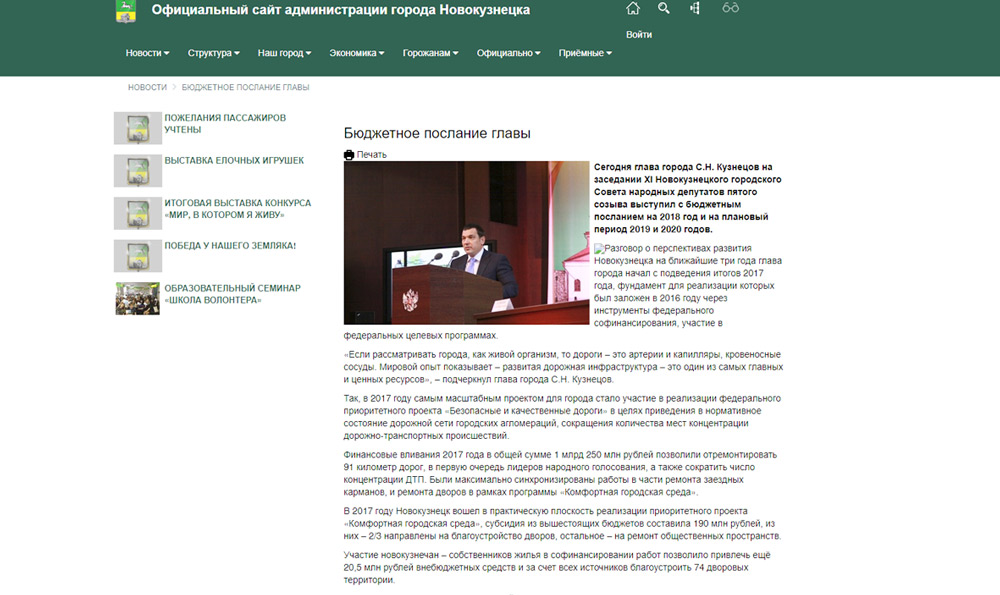Go to НОВОСТИ in the breadcrumb

coord(147,88)
